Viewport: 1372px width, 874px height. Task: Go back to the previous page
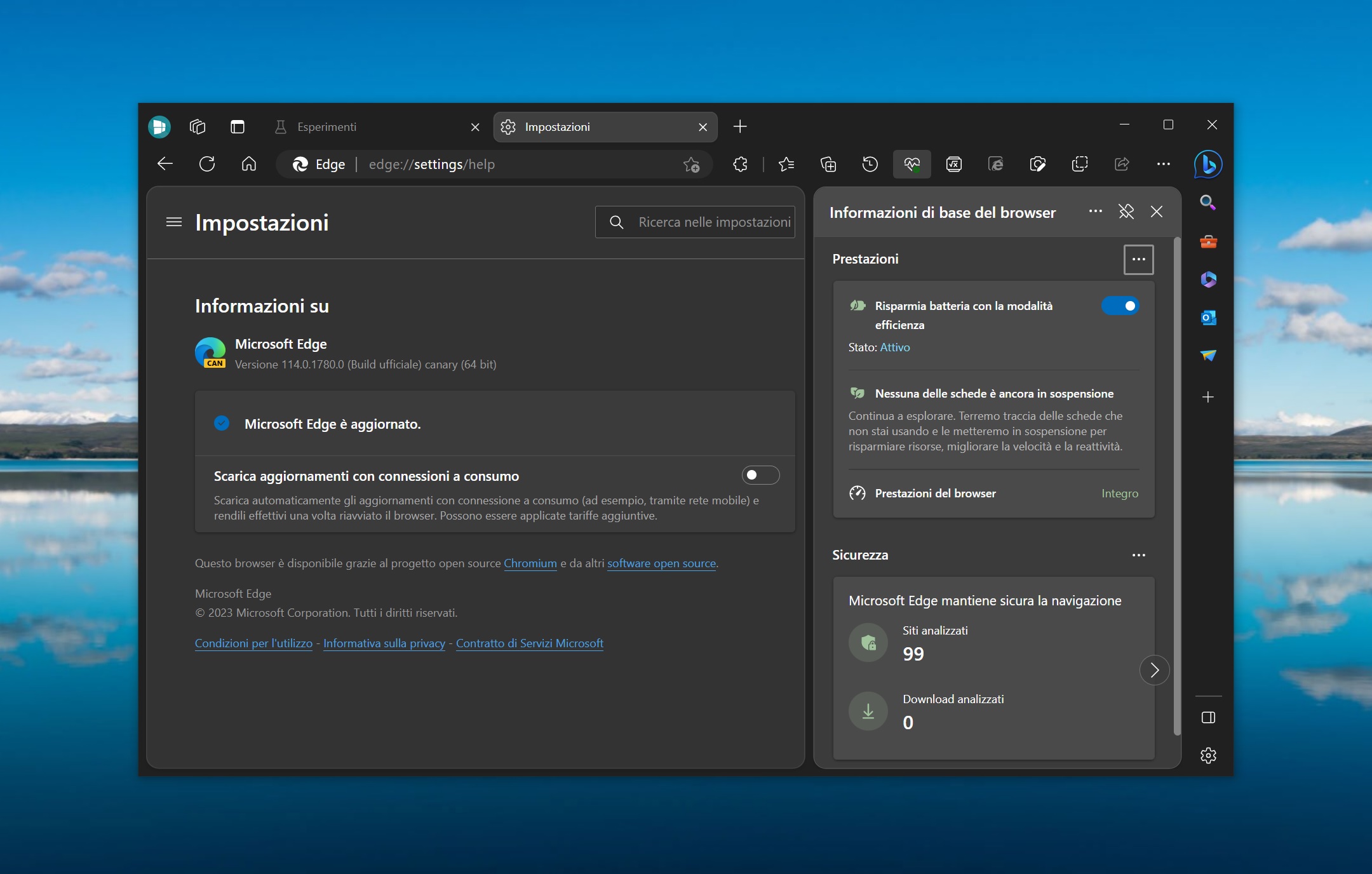165,164
